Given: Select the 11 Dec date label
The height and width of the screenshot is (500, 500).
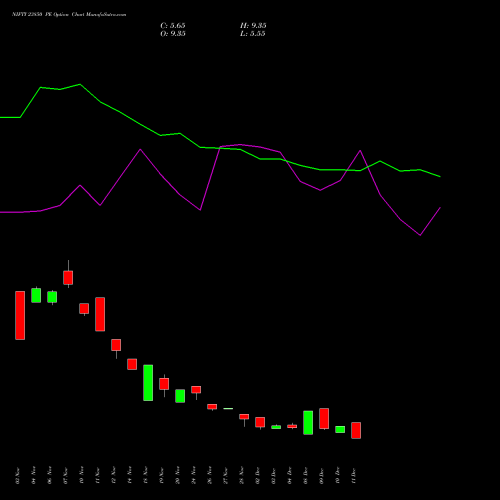Looking at the screenshot, I should click(x=353, y=476).
